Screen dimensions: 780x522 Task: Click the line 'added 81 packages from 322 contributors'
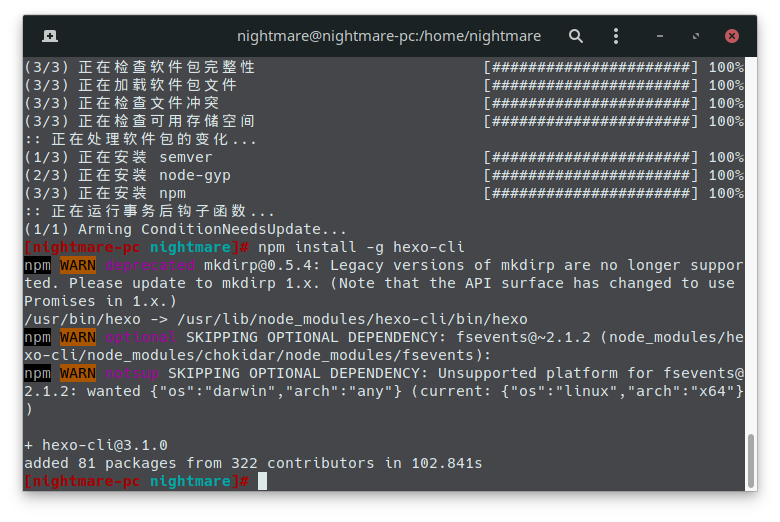point(199,463)
